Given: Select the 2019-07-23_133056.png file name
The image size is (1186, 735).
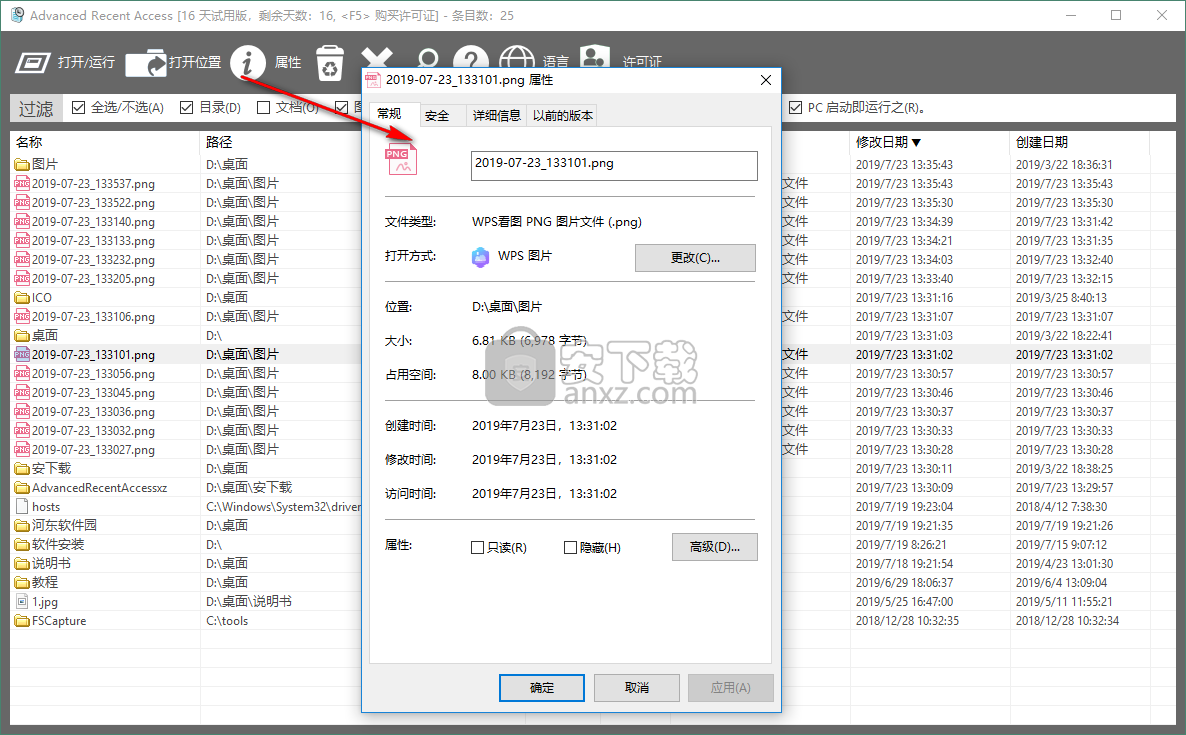Looking at the screenshot, I should tap(93, 374).
